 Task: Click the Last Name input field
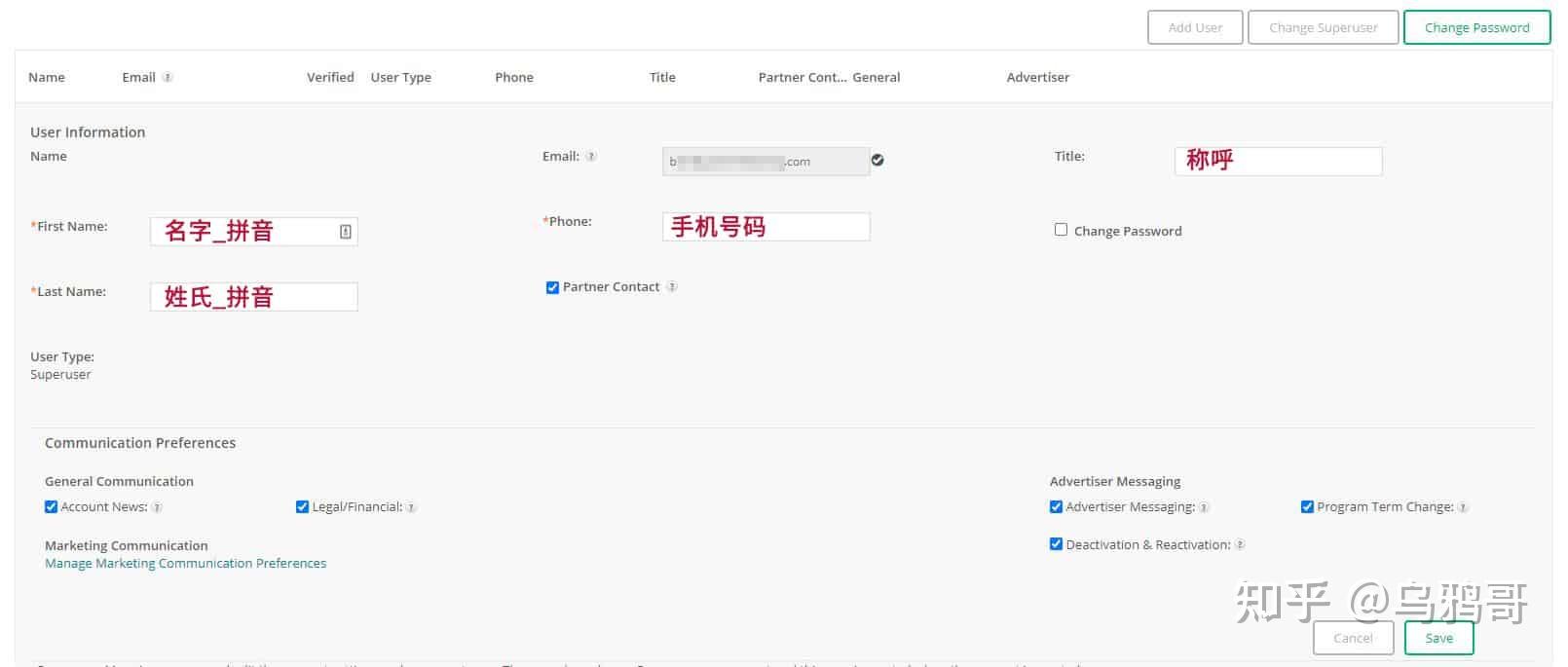coord(253,296)
